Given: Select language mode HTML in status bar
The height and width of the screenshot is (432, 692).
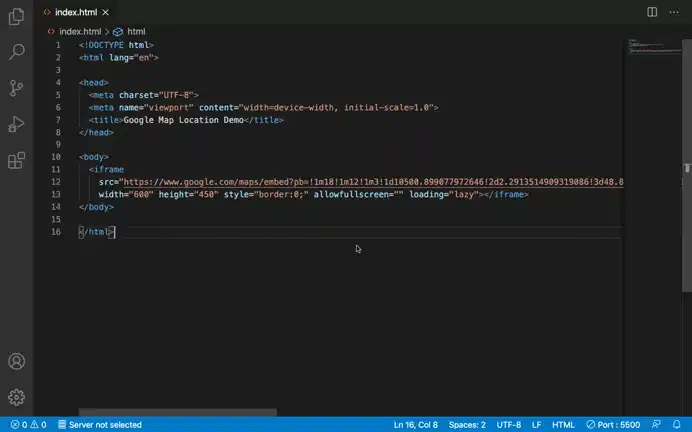Looking at the screenshot, I should pyautogui.click(x=563, y=425).
